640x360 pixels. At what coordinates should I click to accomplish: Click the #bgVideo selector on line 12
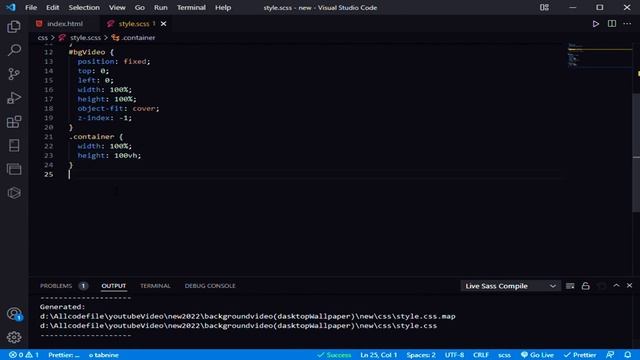click(x=87, y=52)
